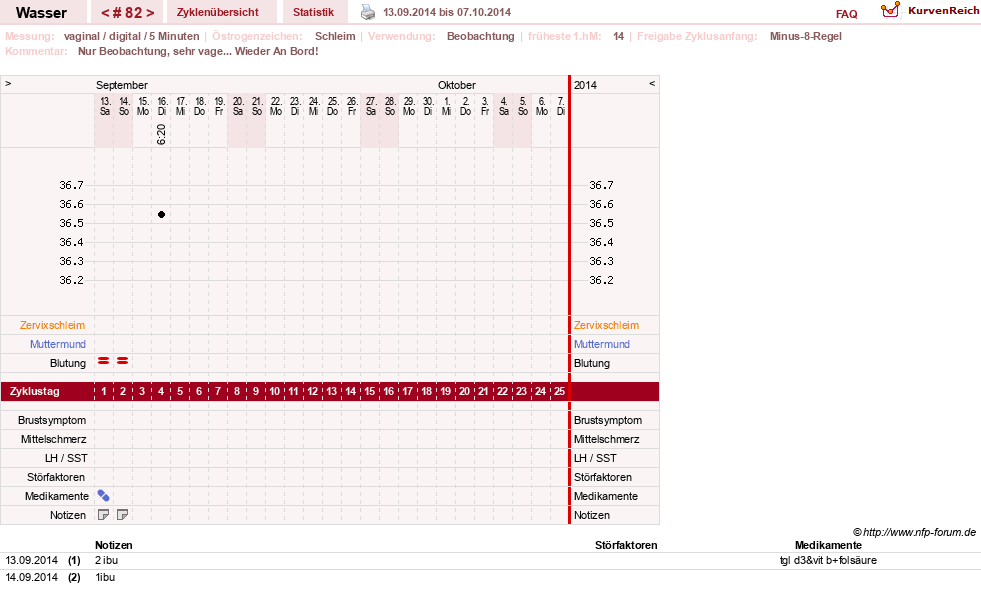Click the right-side Muttermund label
The width and height of the screenshot is (981, 604).
tap(602, 344)
